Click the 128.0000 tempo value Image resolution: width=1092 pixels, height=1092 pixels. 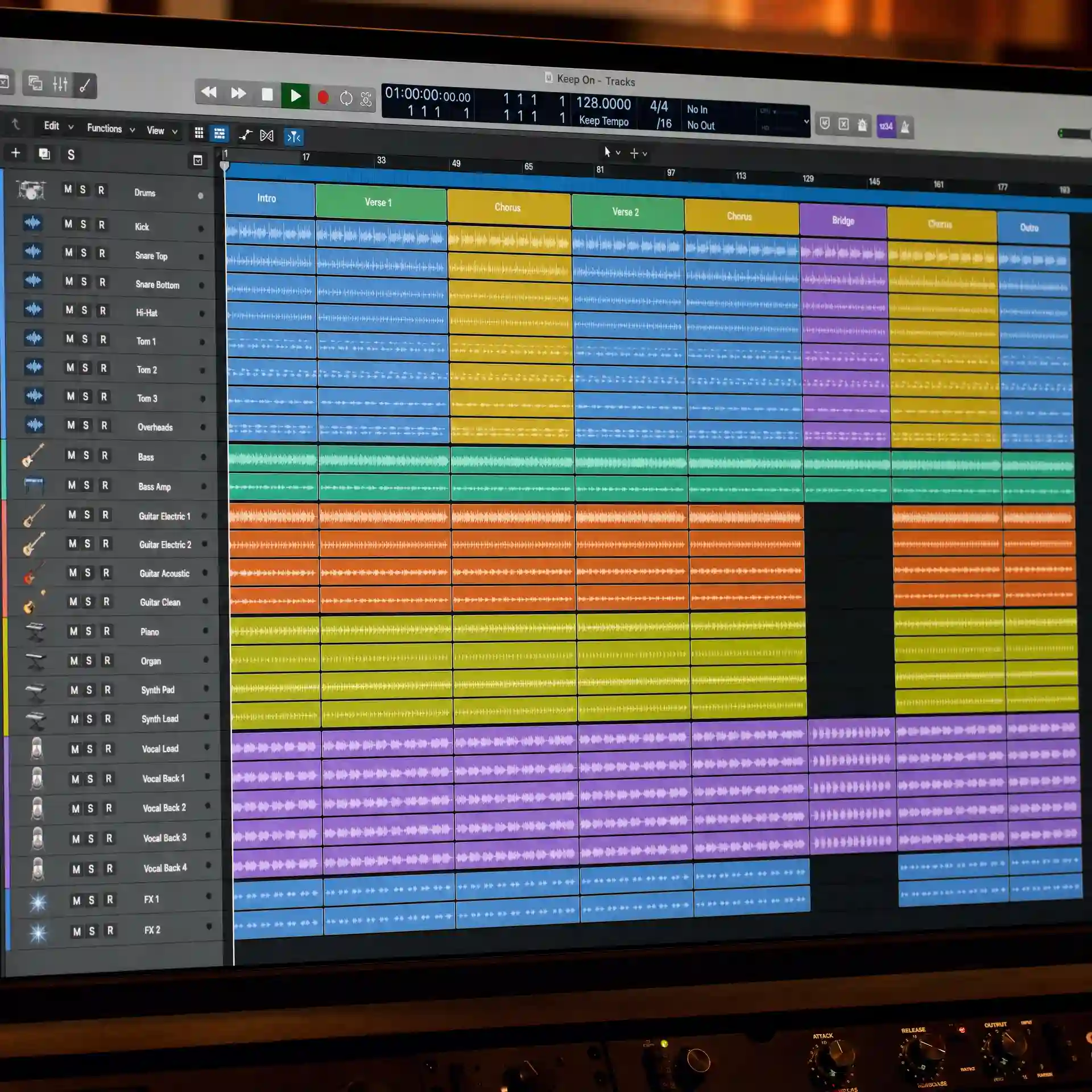pyautogui.click(x=603, y=104)
